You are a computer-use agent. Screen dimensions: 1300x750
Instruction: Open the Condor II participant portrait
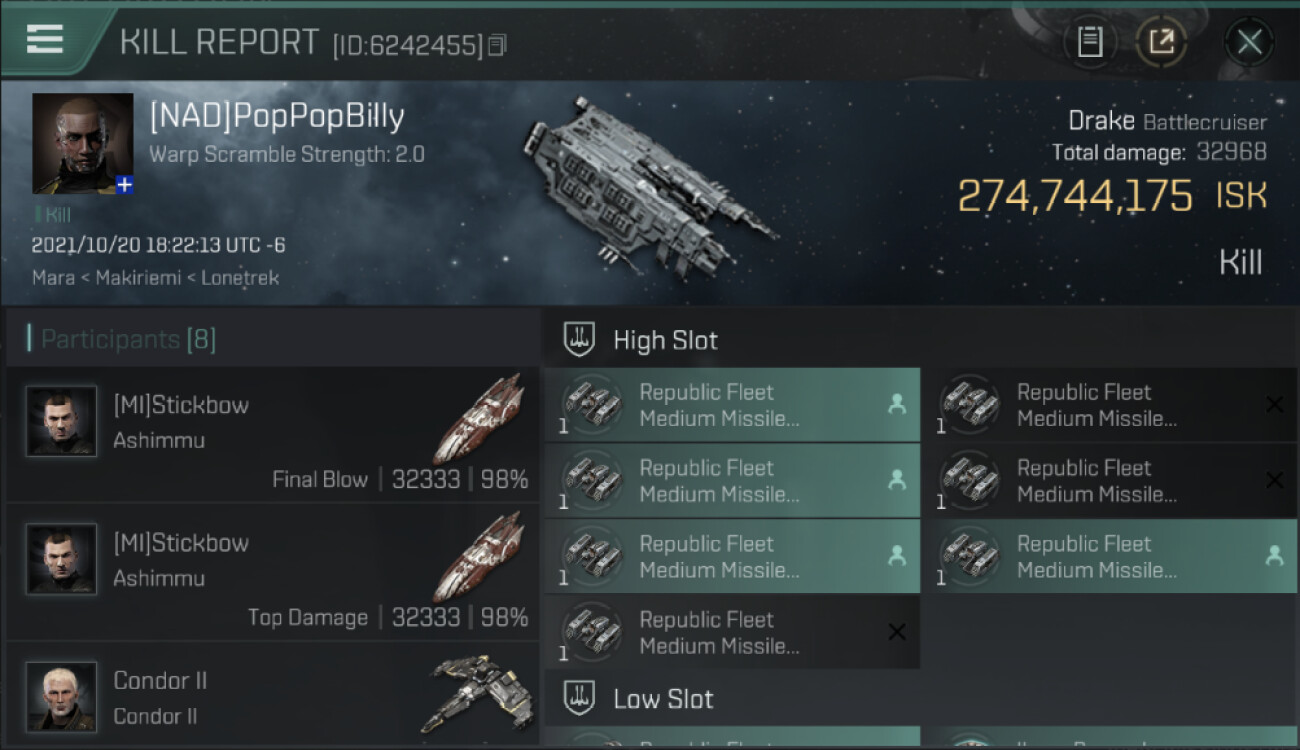[62, 696]
